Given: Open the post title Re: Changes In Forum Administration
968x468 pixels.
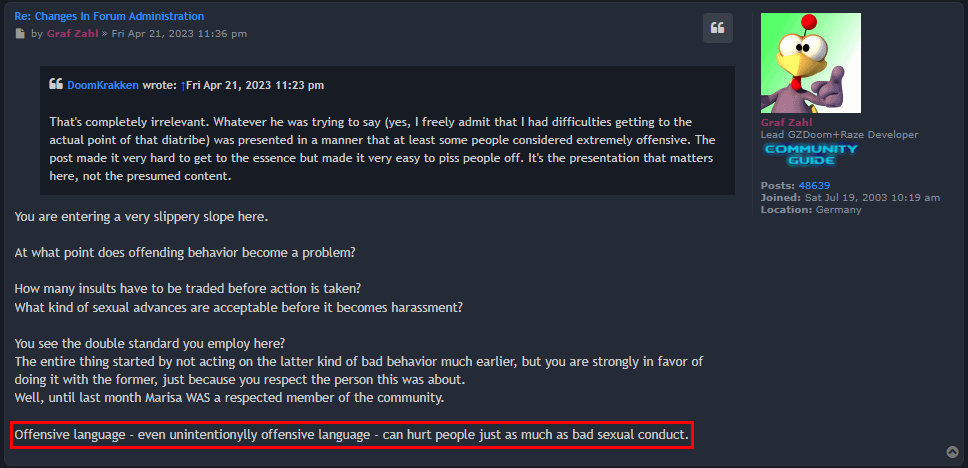Looking at the screenshot, I should click(x=109, y=16).
